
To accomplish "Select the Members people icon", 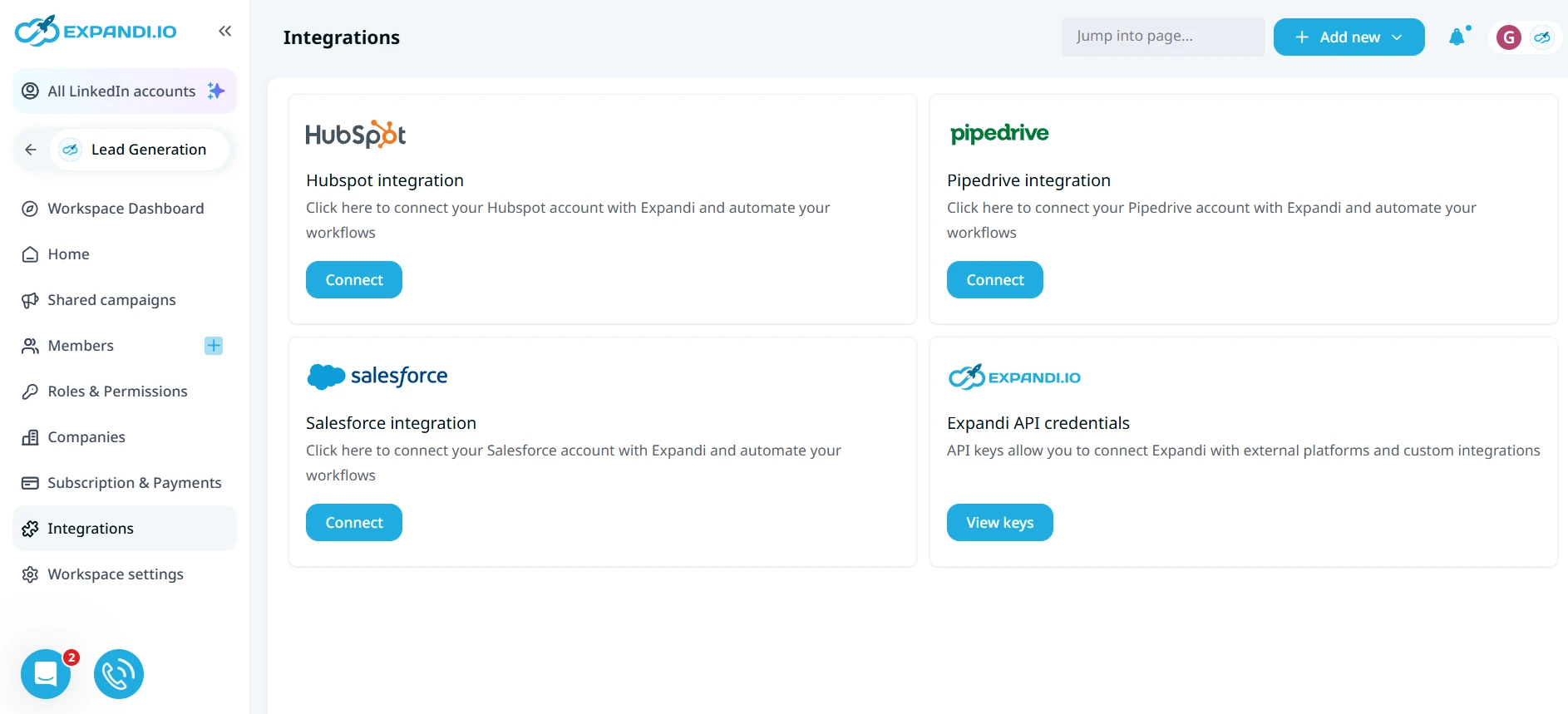I will click(x=30, y=346).
